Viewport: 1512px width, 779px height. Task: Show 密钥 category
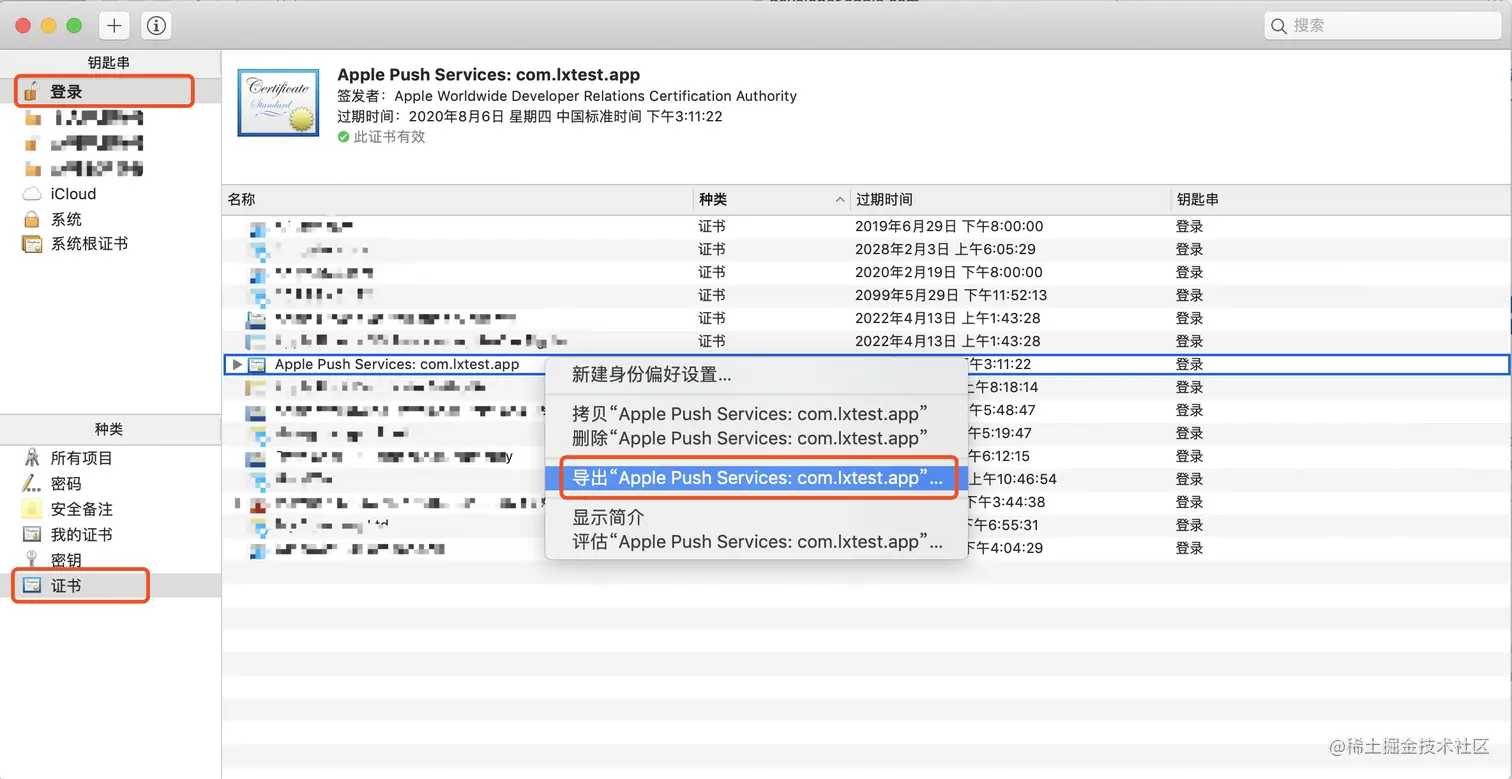click(66, 560)
